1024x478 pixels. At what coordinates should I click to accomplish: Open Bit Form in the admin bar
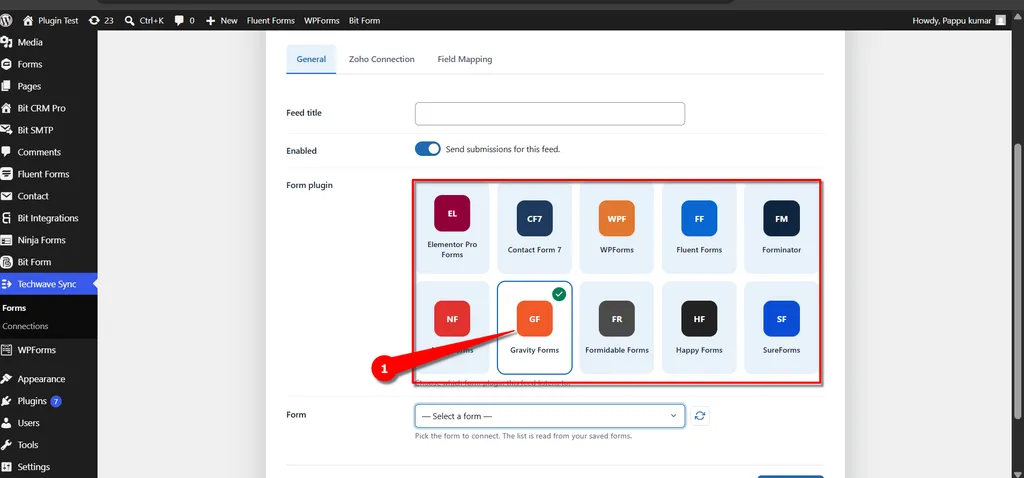tap(364, 20)
